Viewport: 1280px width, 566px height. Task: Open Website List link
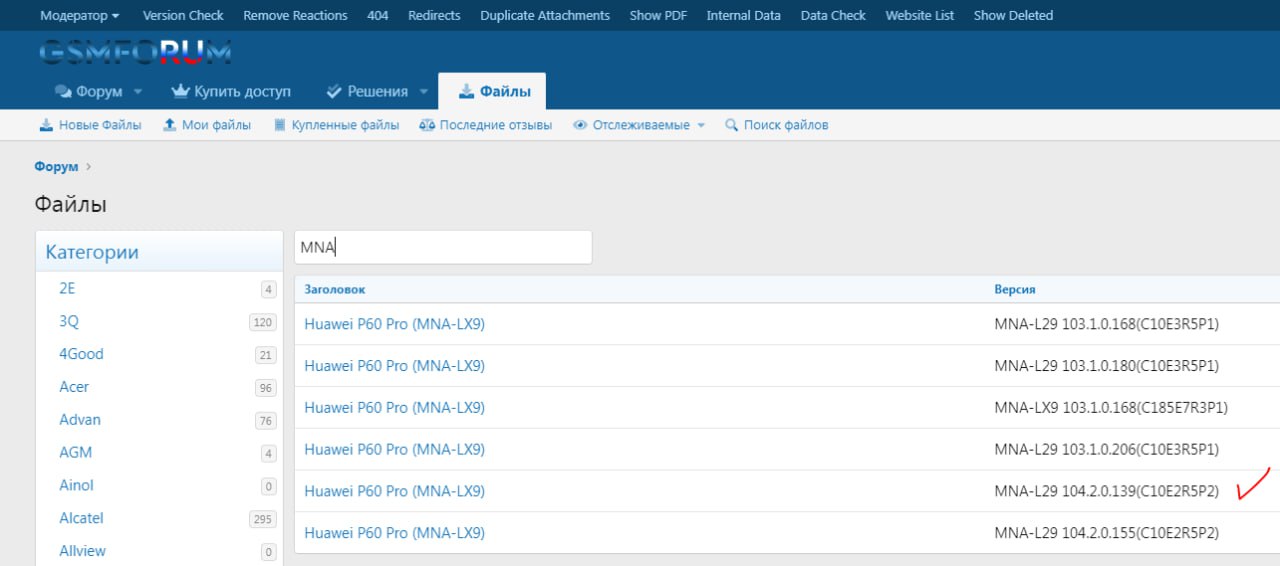[920, 15]
